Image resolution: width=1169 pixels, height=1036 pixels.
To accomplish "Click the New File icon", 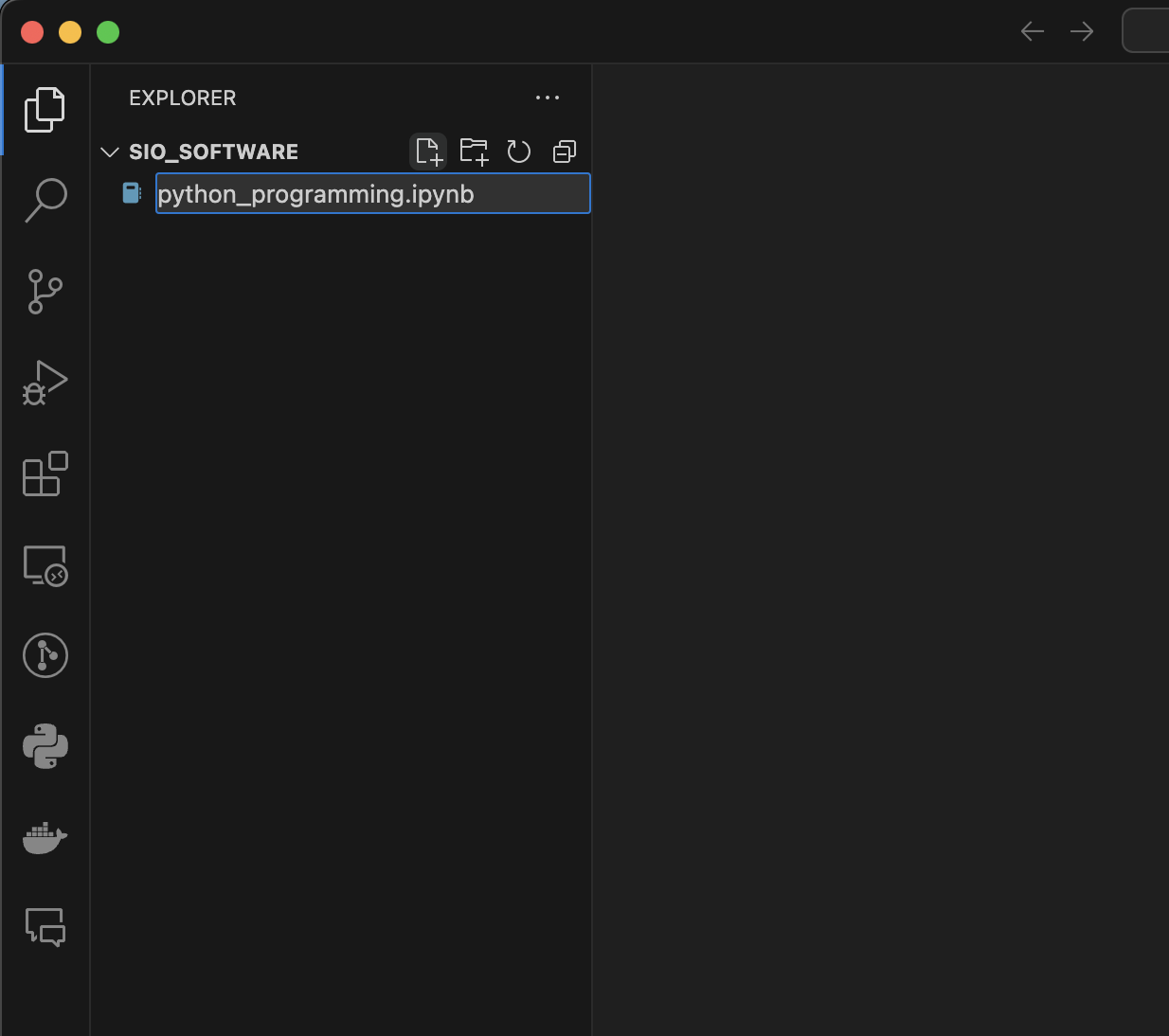I will (428, 152).
